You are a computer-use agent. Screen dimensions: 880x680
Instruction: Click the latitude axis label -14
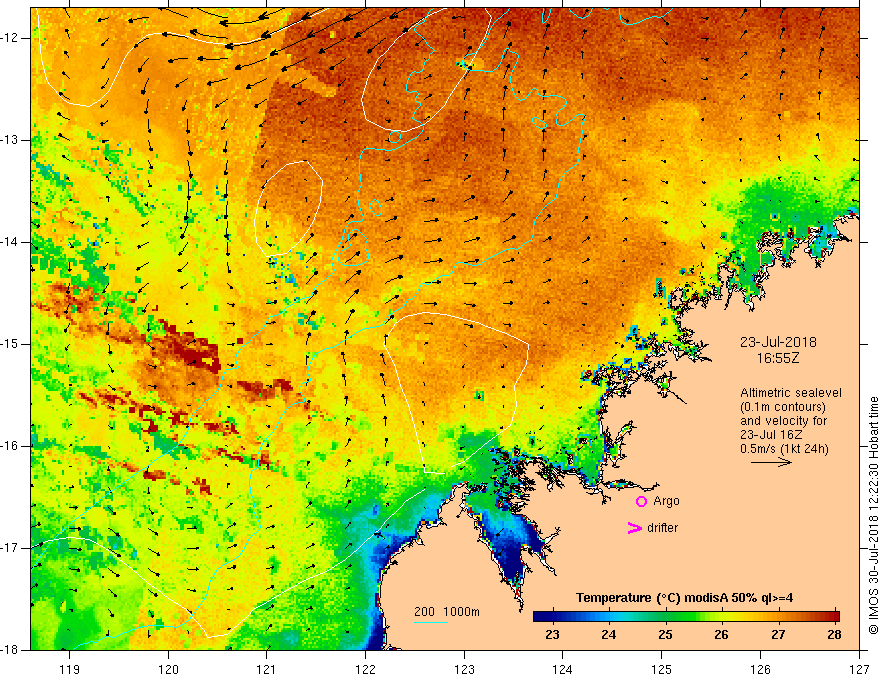click(10, 242)
